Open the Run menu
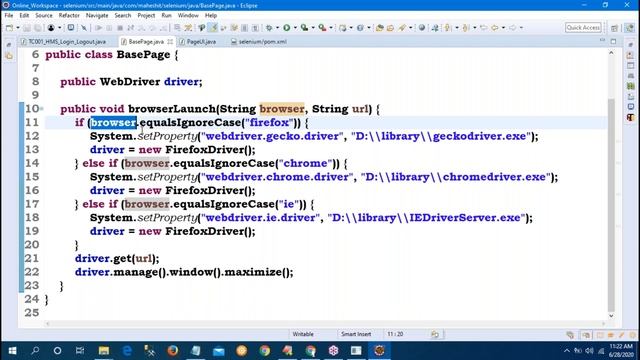Viewport: 640px width, 360px height. (167, 16)
